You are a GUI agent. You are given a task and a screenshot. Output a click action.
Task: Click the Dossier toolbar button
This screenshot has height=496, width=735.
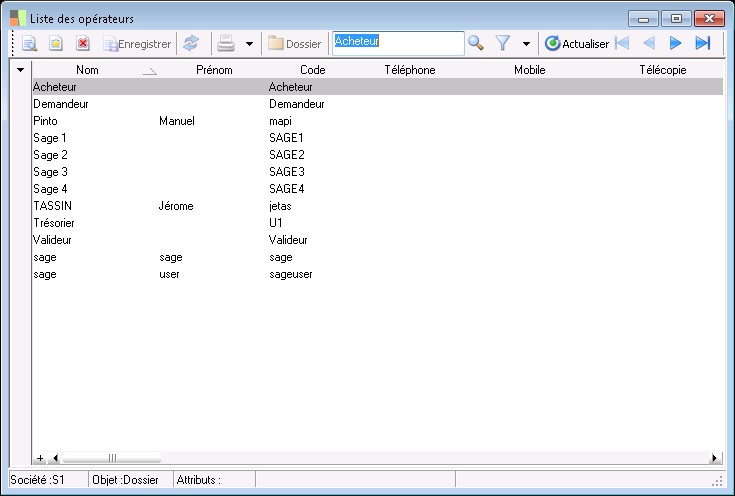[x=294, y=44]
